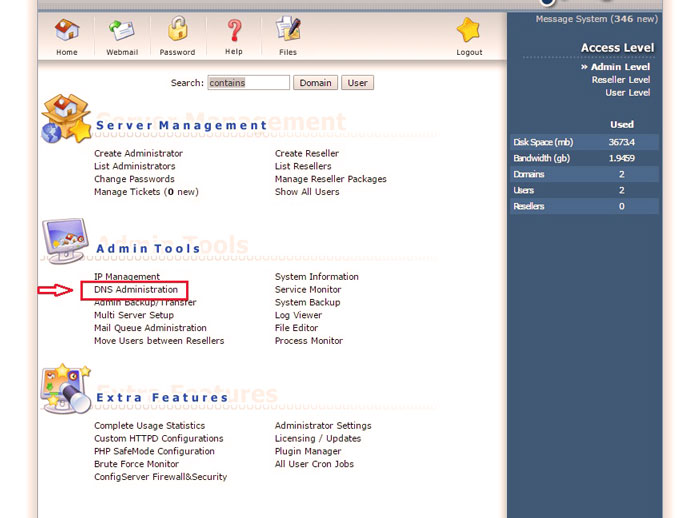The image size is (685, 518).
Task: Open DNS Administration link
Action: point(136,290)
